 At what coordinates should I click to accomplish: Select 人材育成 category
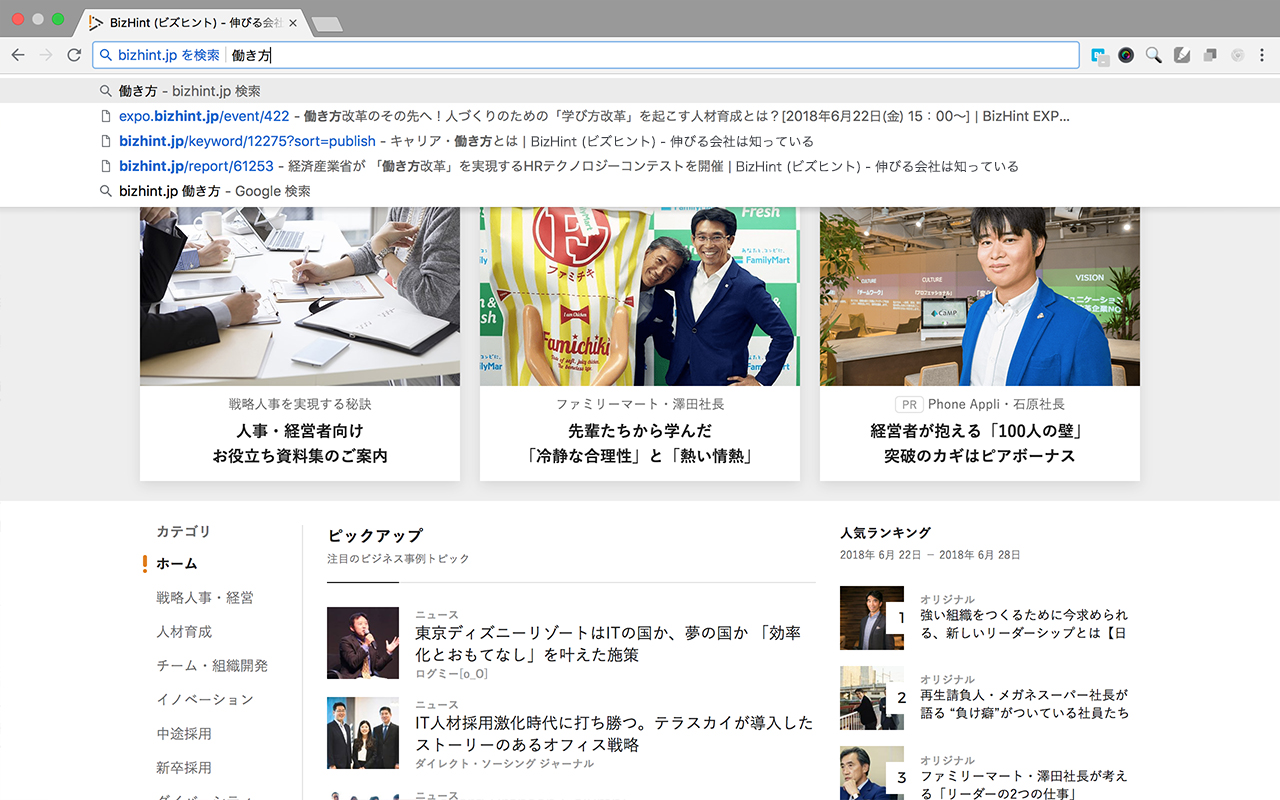(x=184, y=632)
